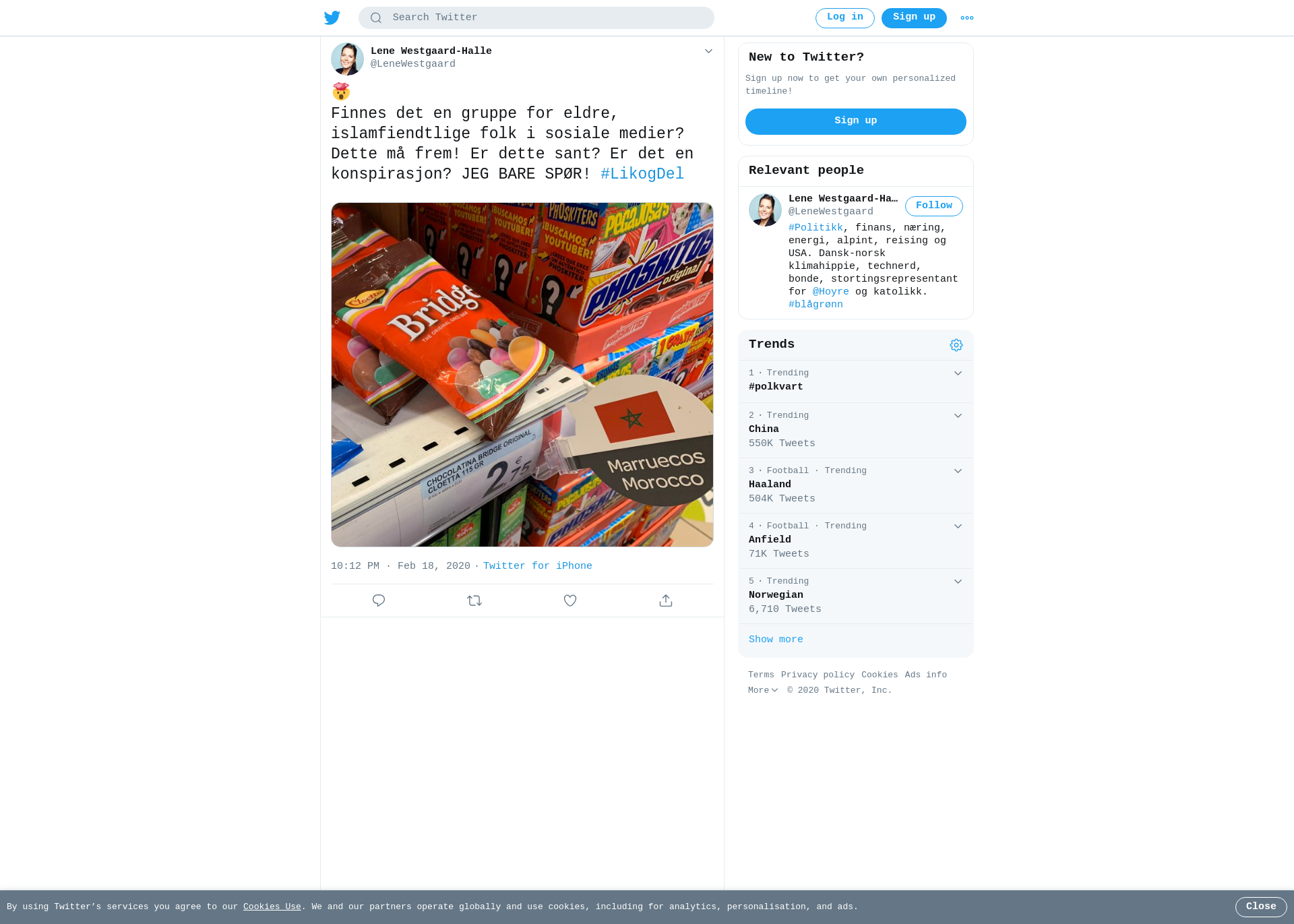
Task: Click the Log in button
Action: (845, 18)
